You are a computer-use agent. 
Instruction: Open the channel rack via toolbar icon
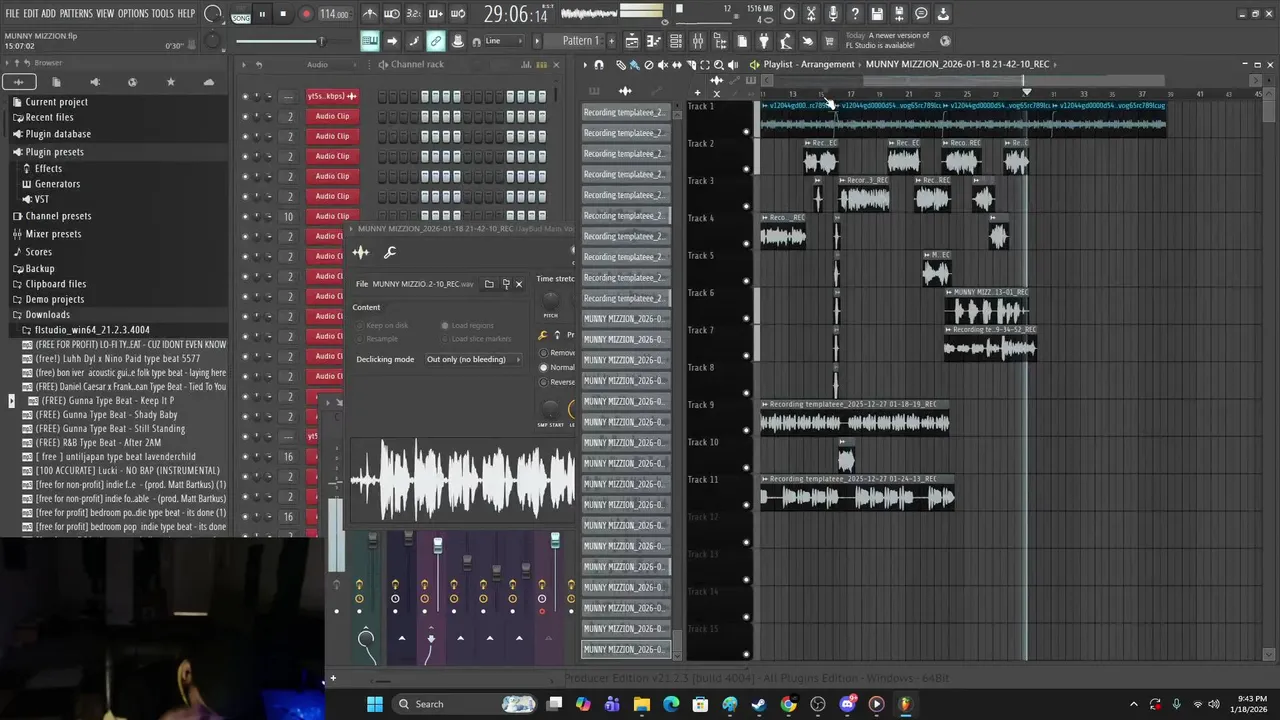click(676, 41)
